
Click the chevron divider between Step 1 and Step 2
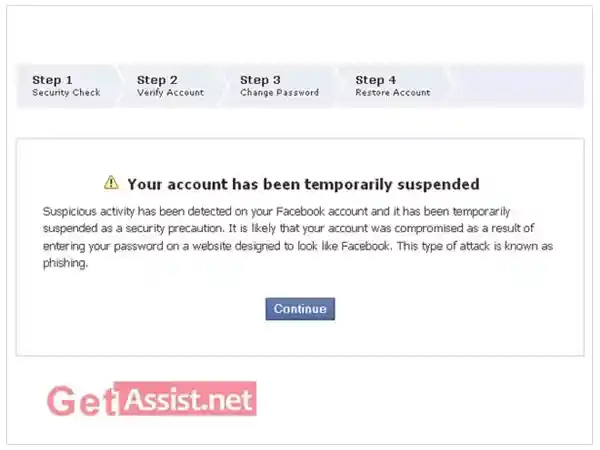pos(119,86)
